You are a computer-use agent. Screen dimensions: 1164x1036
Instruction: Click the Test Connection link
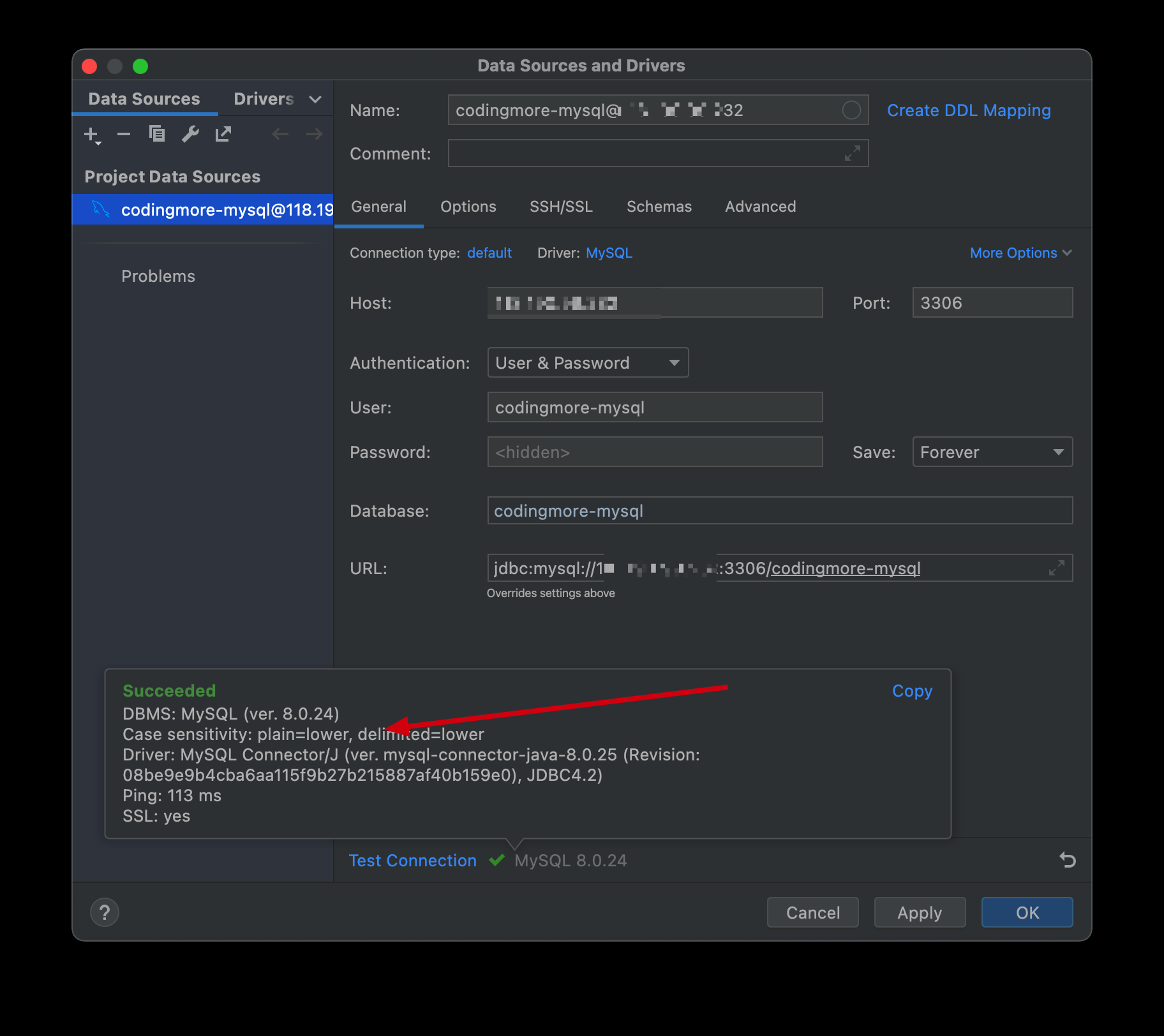click(x=412, y=861)
